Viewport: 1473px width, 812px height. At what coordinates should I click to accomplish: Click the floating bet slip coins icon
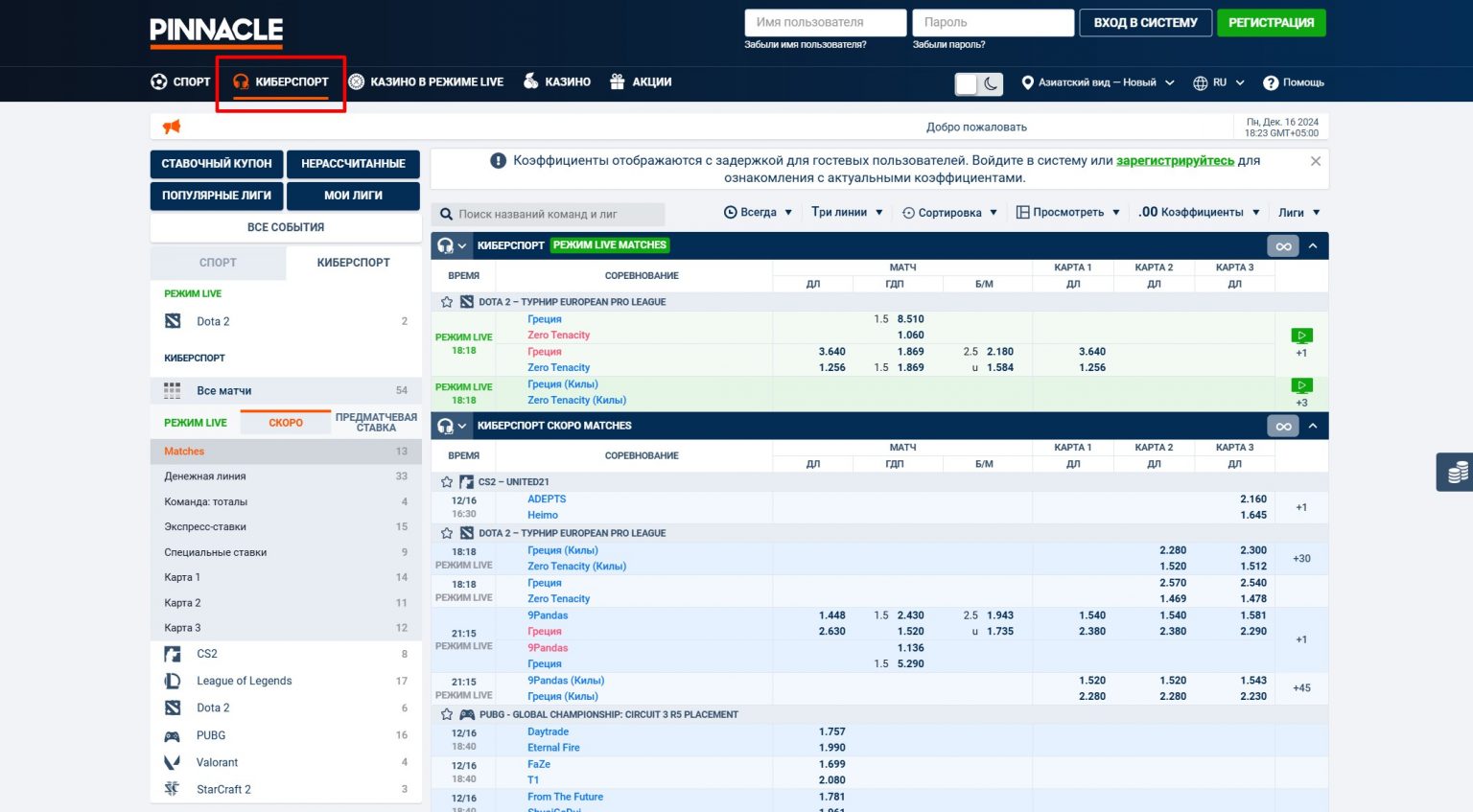pos(1457,472)
